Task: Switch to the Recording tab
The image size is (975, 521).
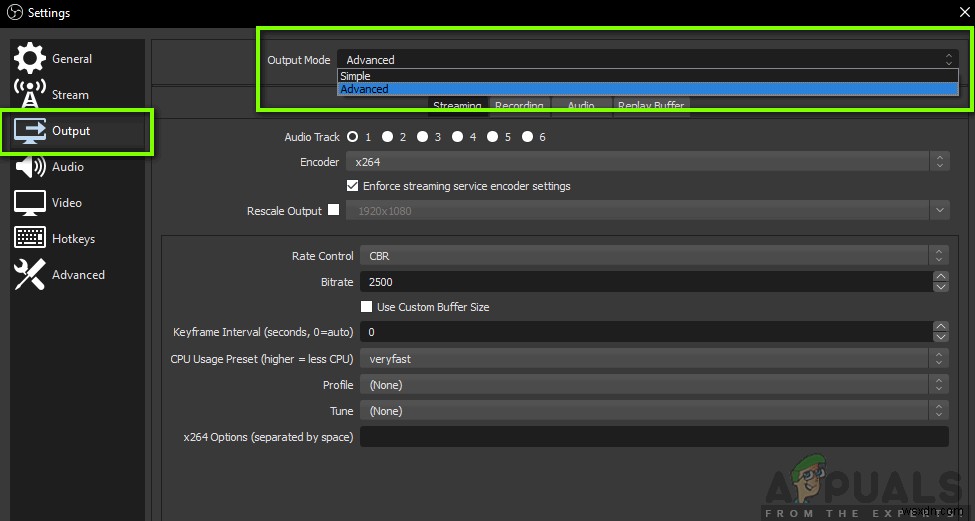Action: [519, 104]
